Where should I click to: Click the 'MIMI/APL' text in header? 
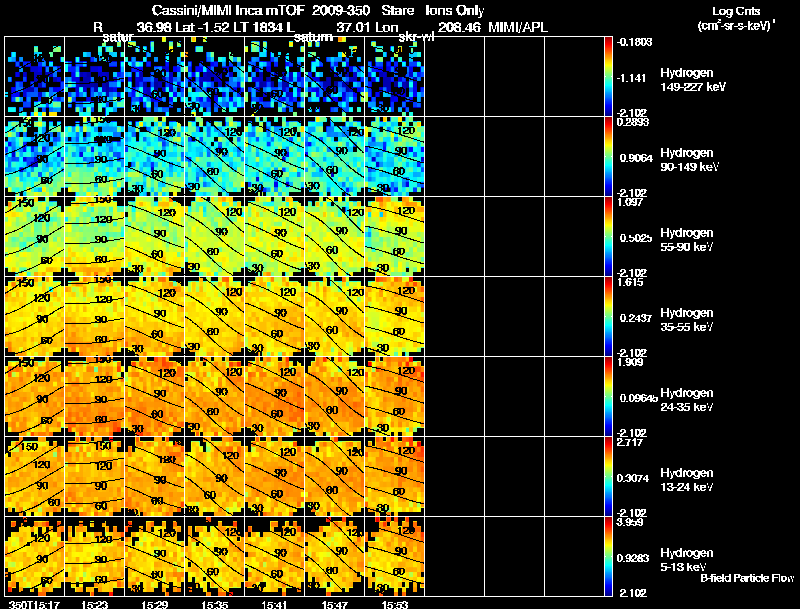(x=518, y=27)
